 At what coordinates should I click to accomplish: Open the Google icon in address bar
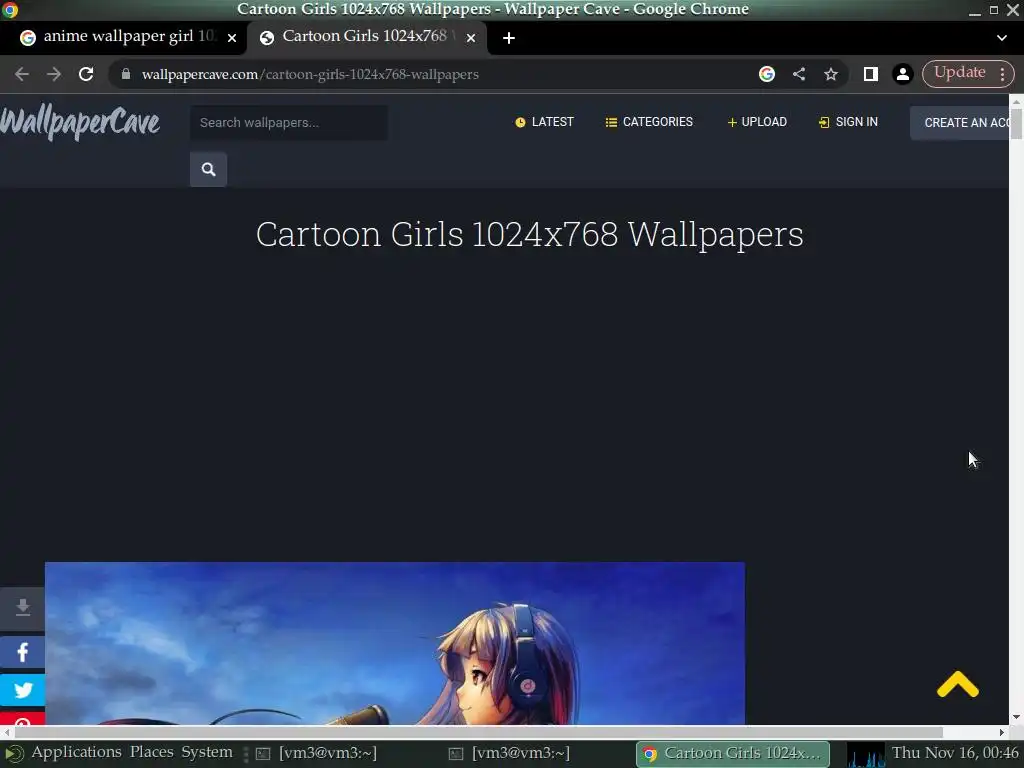(767, 74)
